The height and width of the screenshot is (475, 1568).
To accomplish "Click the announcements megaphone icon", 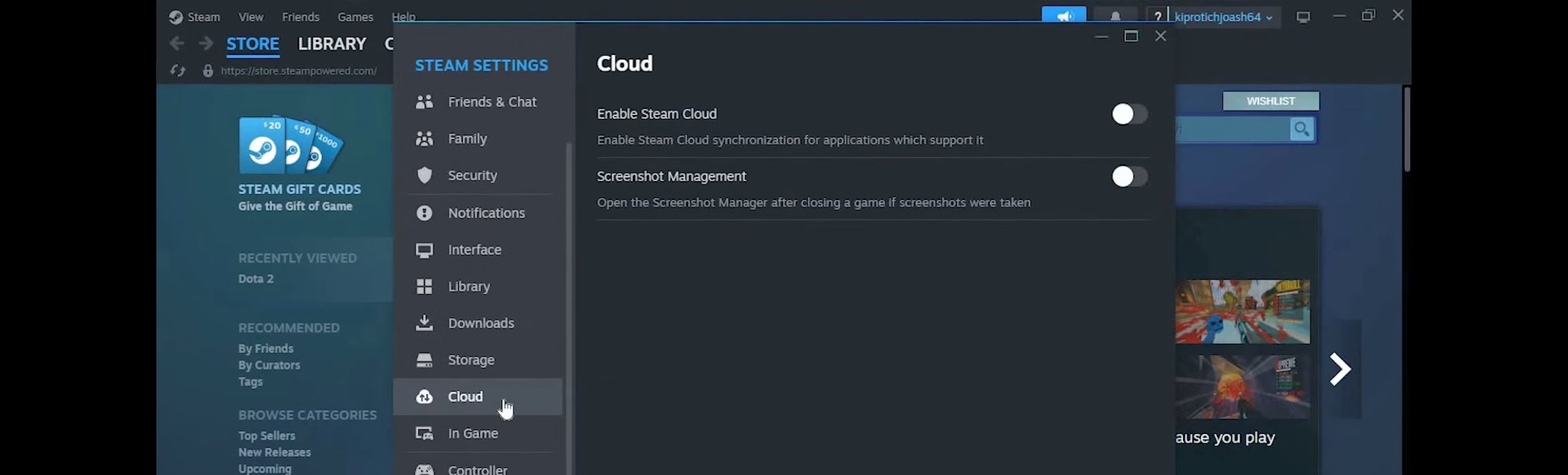I will click(1063, 16).
